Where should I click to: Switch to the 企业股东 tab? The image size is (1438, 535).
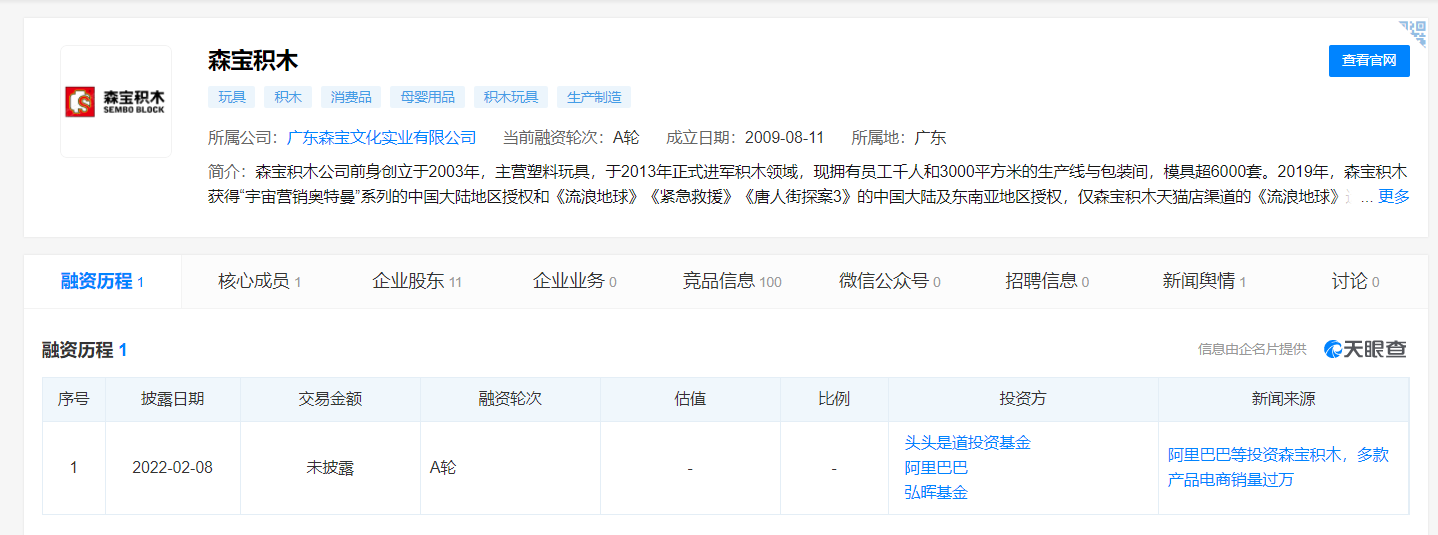point(417,281)
